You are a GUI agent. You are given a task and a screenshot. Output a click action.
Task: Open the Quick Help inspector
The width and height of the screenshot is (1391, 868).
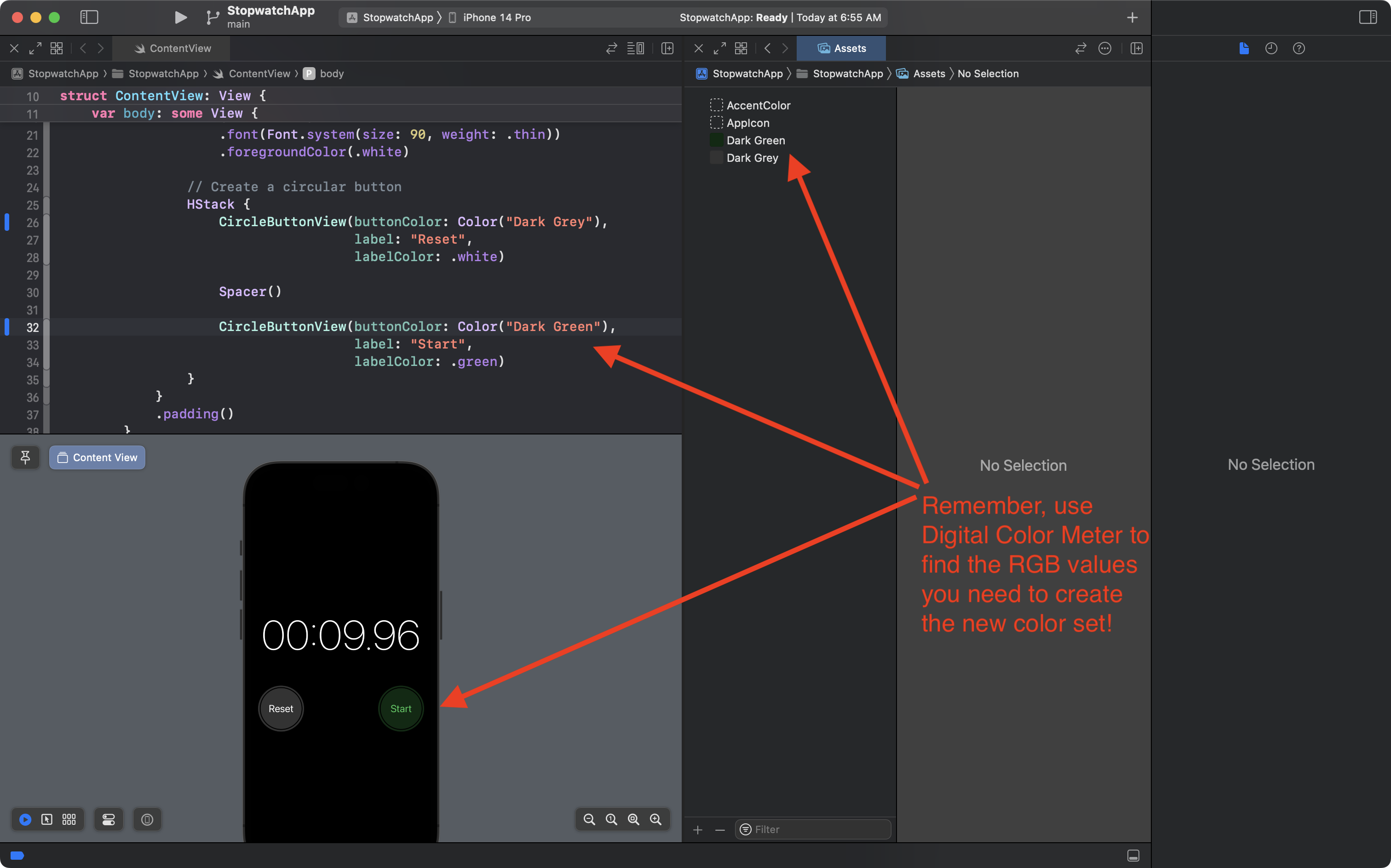point(1299,48)
